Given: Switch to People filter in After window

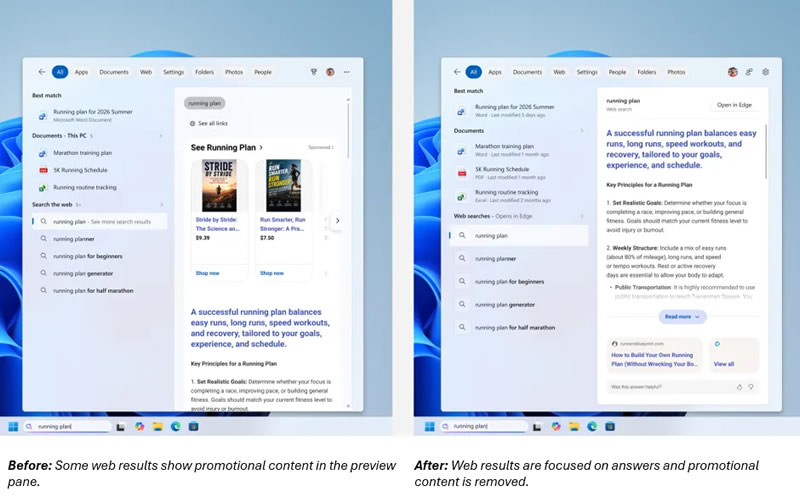Looking at the screenshot, I should [617, 72].
